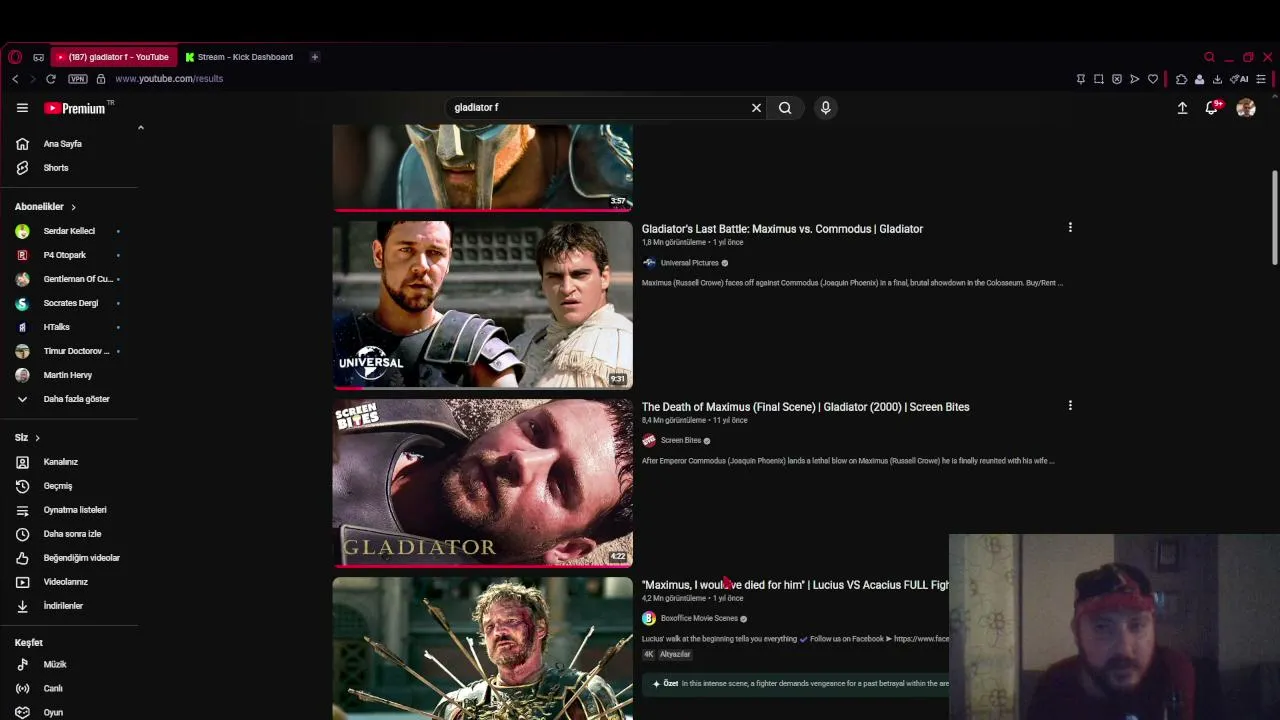Go back to the previous page
Viewport: 1280px width, 720px height.
tap(15, 79)
